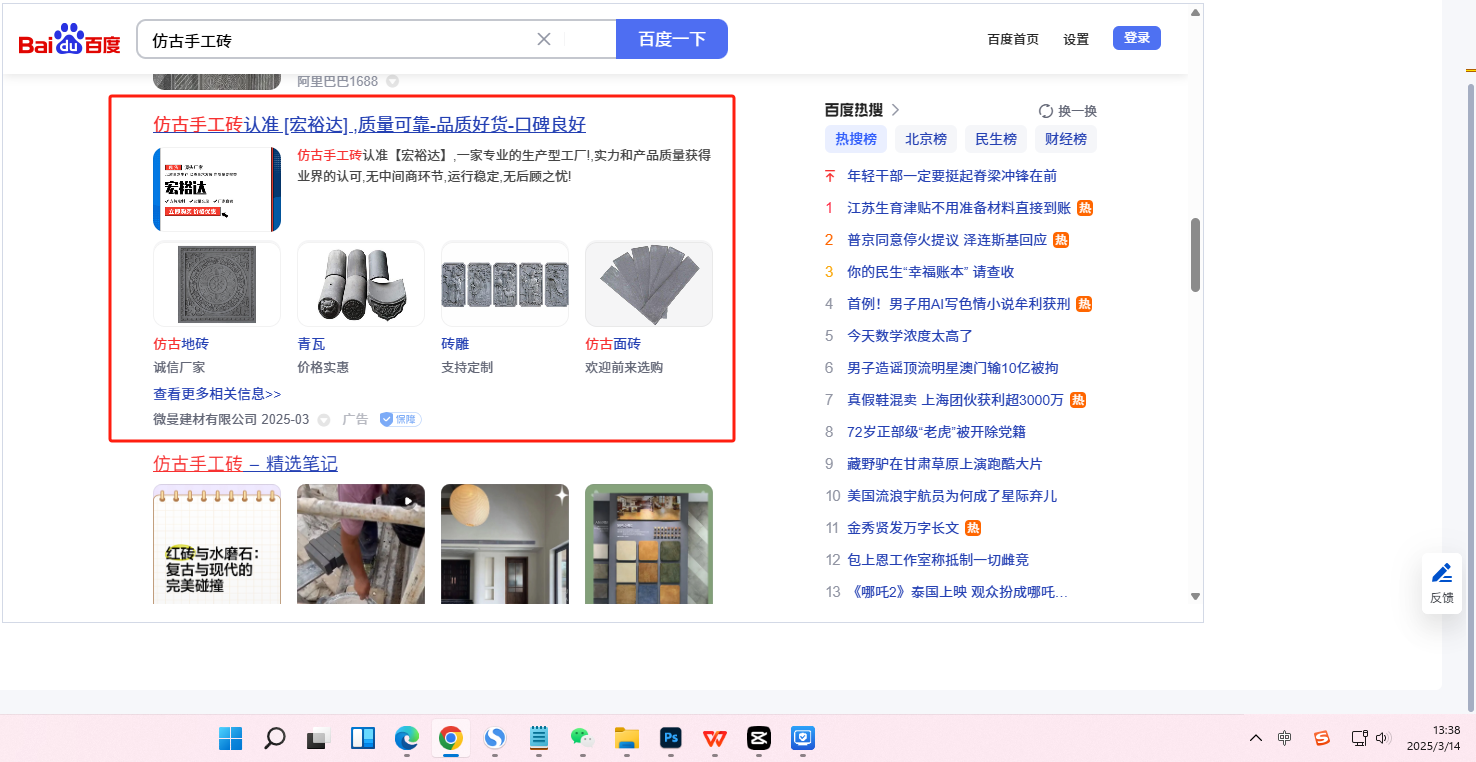The height and width of the screenshot is (762, 1476).
Task: Open hot search 普京同意停火提议 泽连斯基回应
Action: (947, 240)
